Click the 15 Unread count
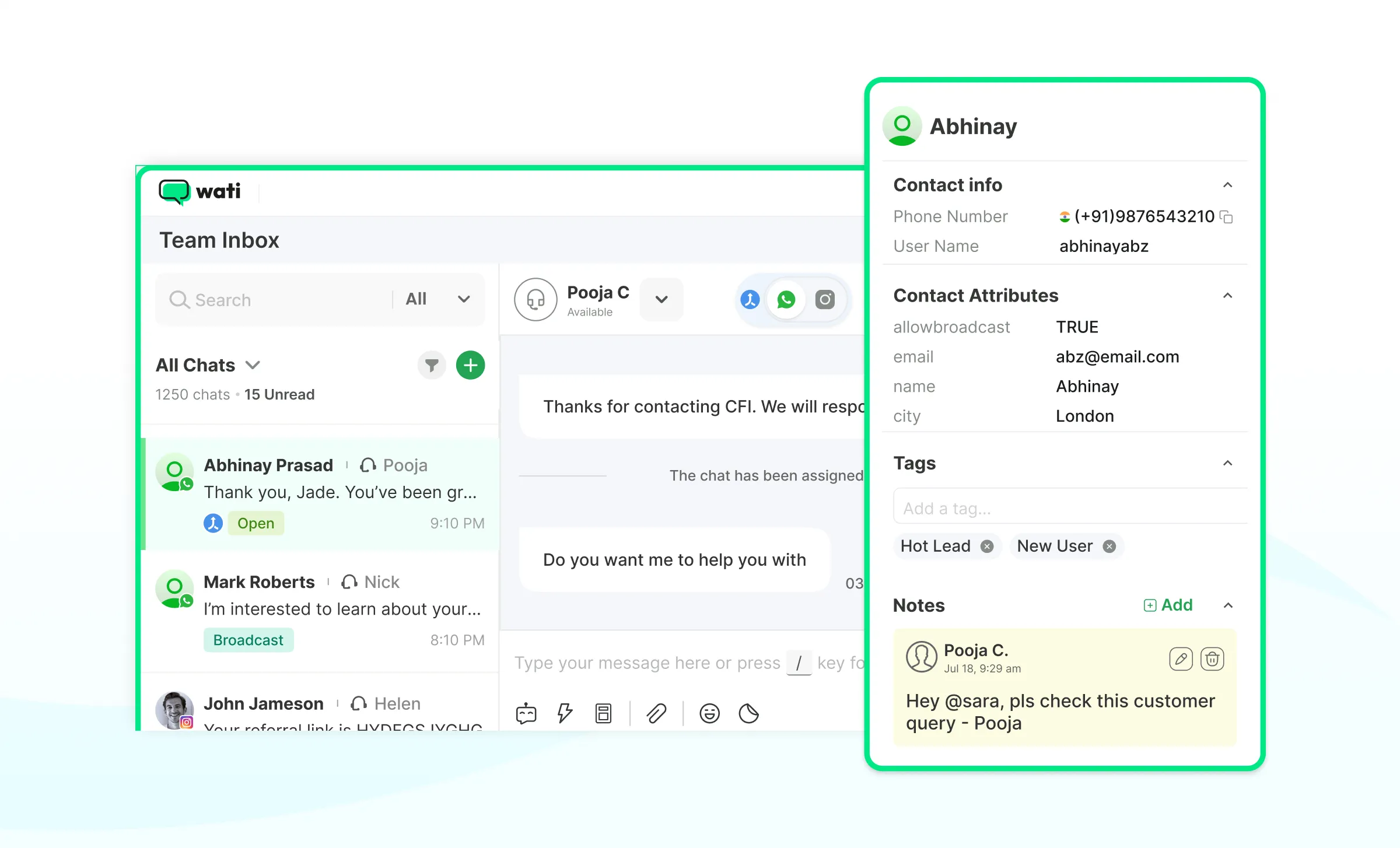 coord(279,395)
